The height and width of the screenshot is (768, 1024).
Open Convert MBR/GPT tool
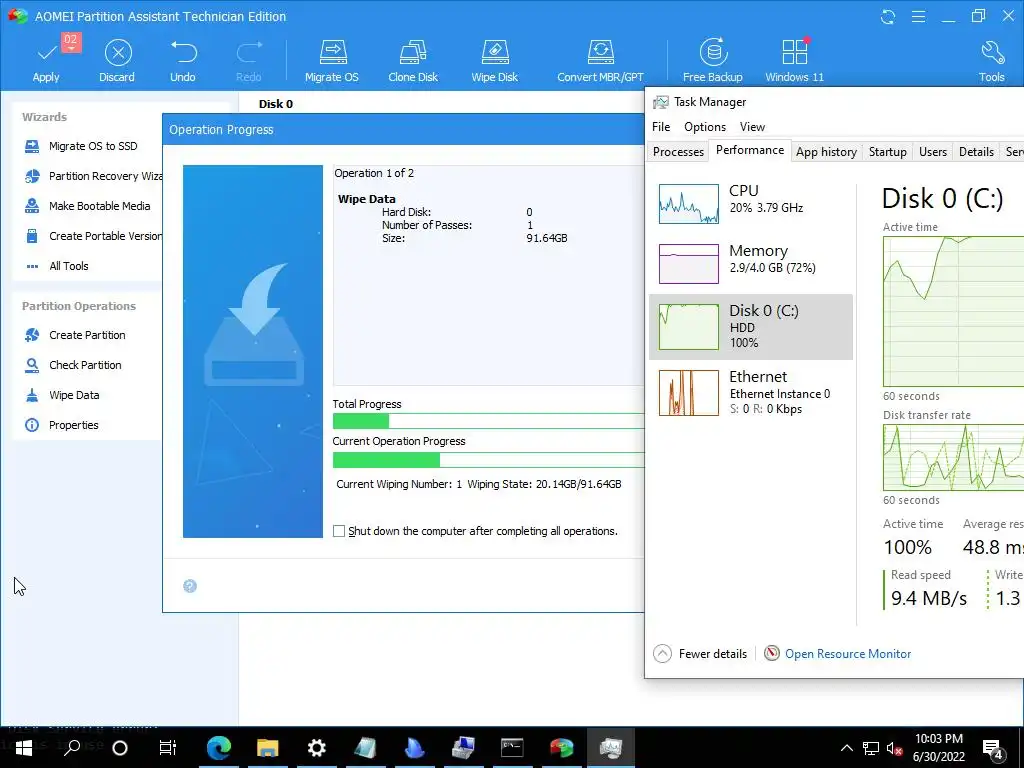point(600,60)
